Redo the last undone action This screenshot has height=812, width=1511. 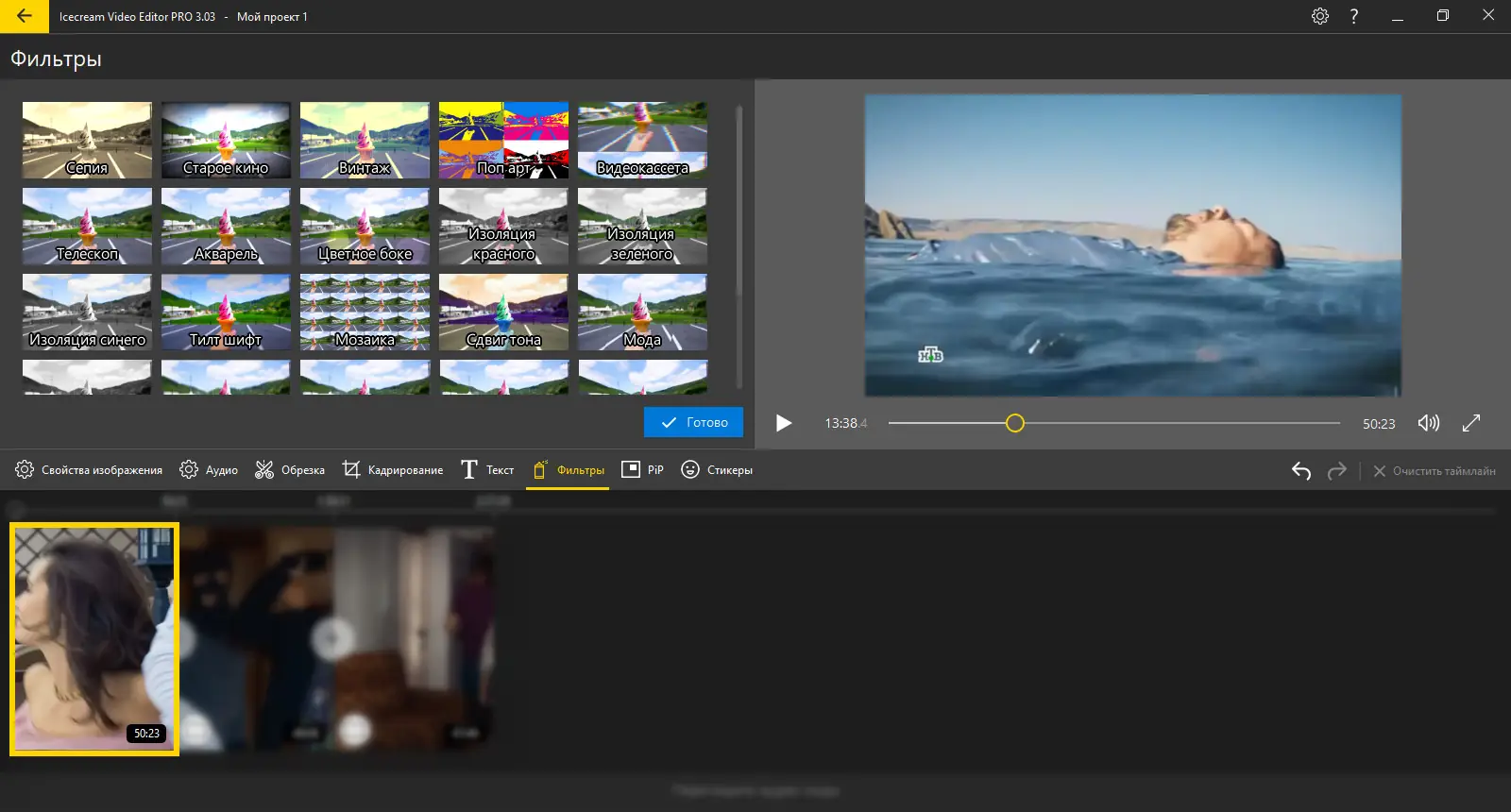coord(1336,470)
